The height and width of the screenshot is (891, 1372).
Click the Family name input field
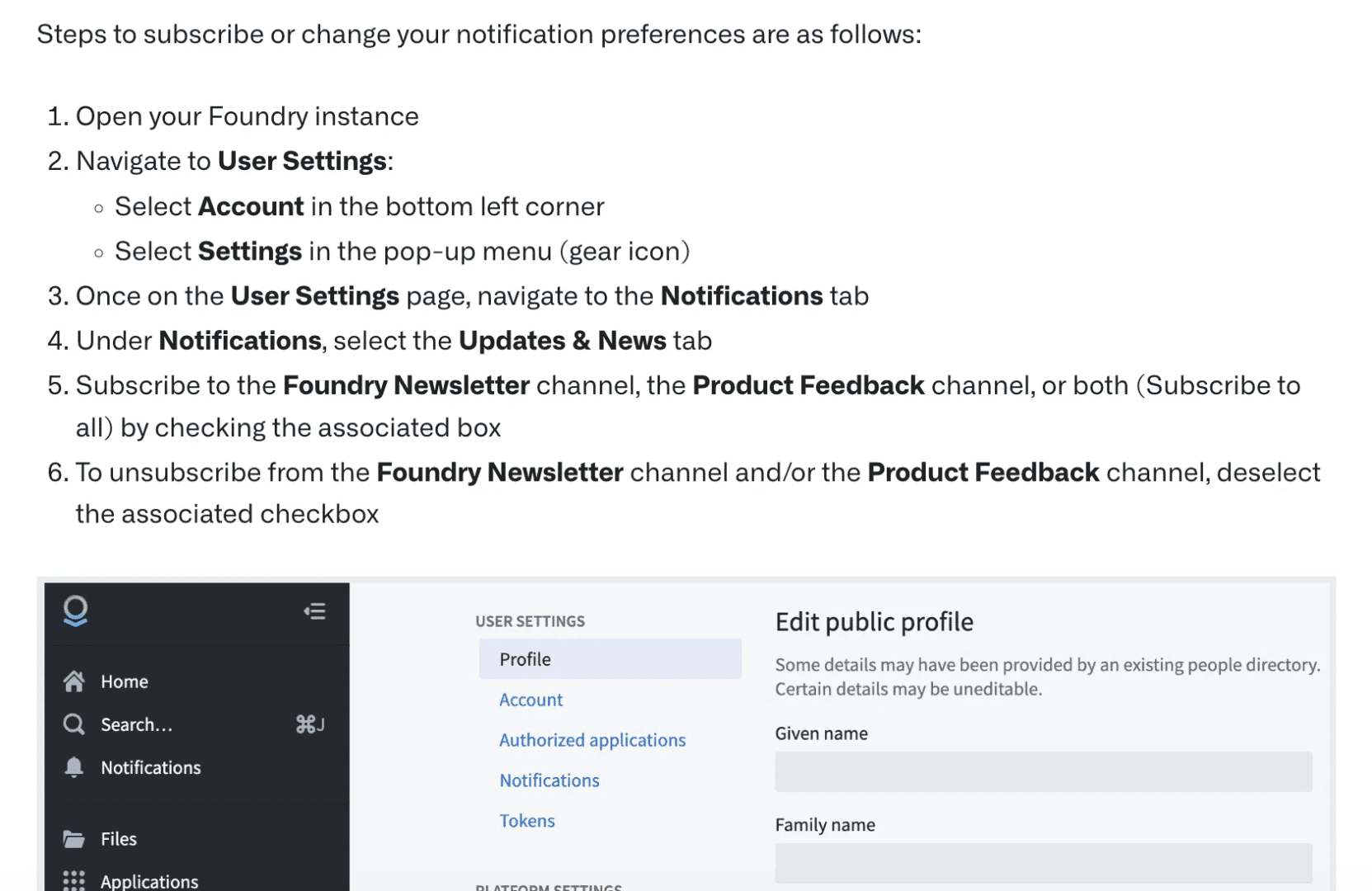click(x=1043, y=863)
